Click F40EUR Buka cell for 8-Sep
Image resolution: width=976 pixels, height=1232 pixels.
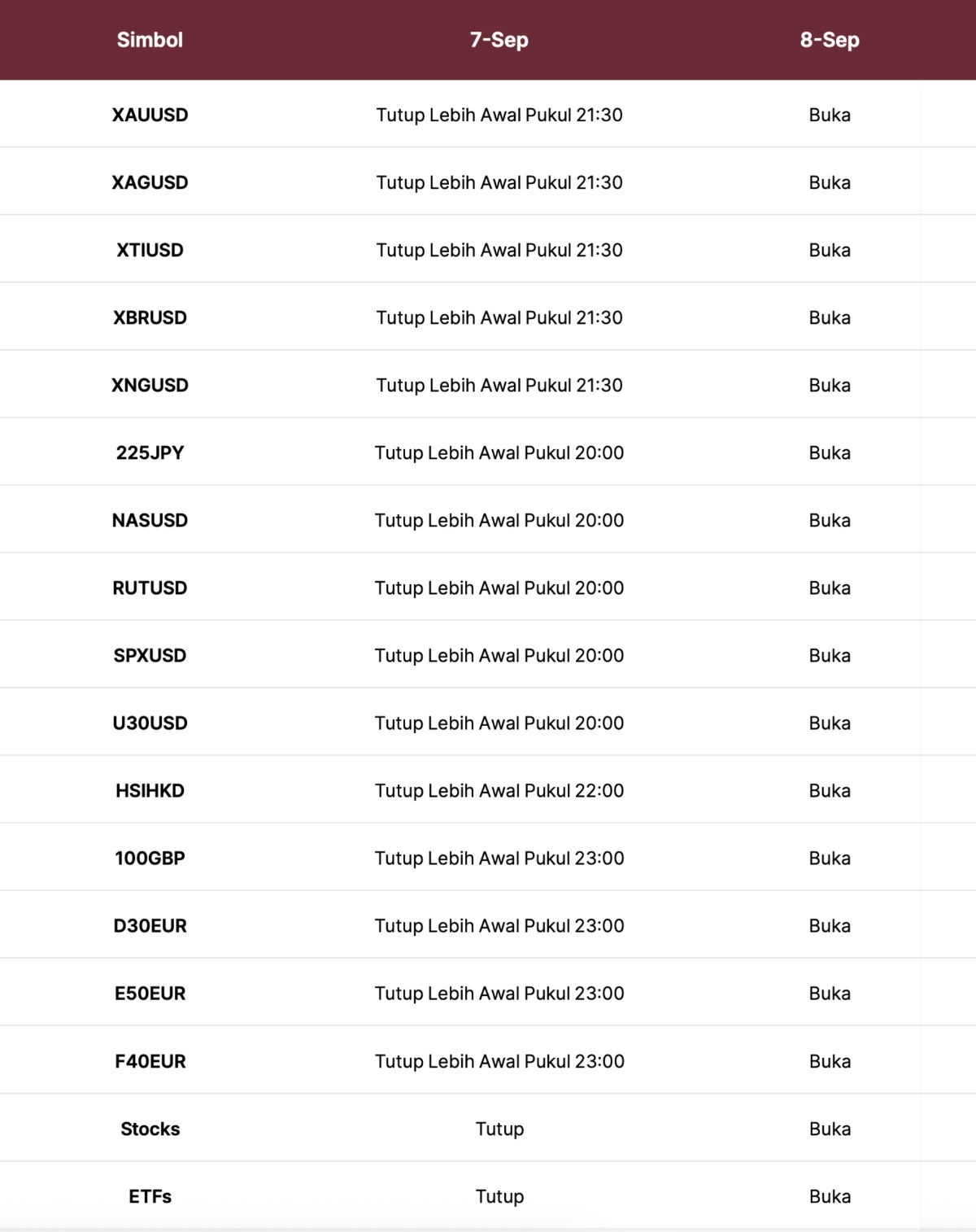point(830,1061)
